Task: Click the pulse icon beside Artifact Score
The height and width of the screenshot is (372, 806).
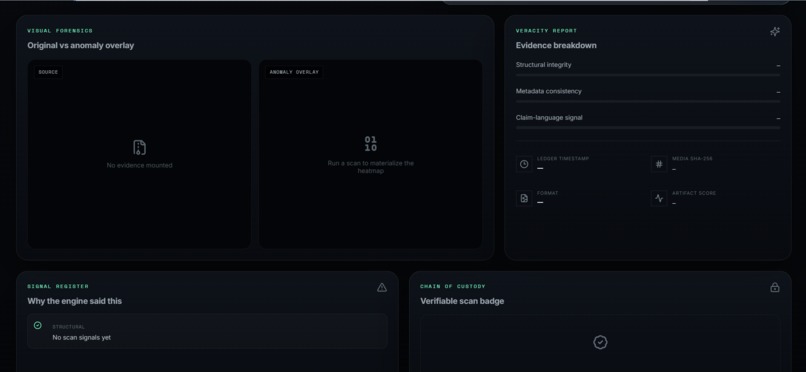Action: [659, 198]
